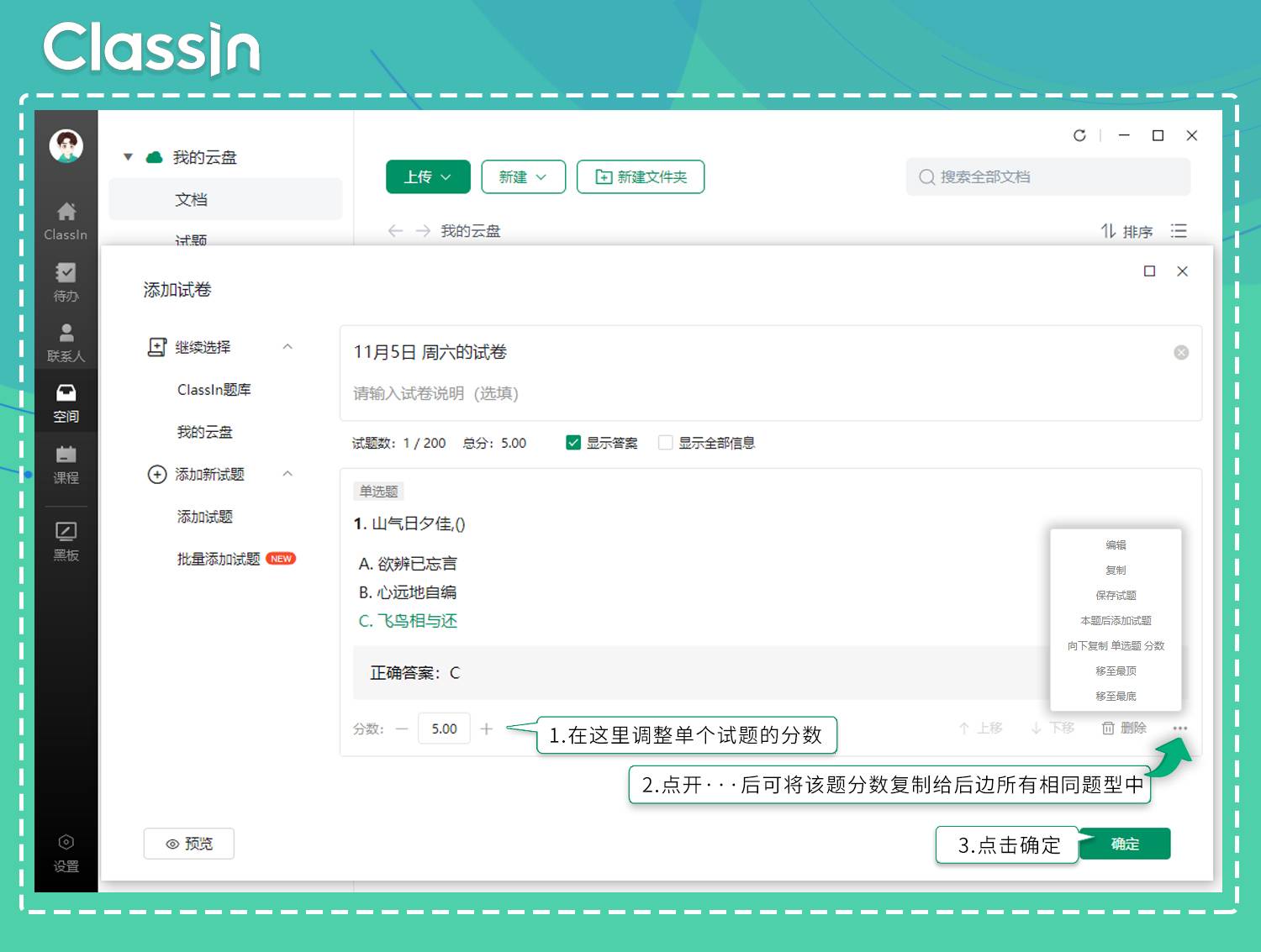Select 我的云盘 under 继续选择
The width and height of the screenshot is (1261, 952).
tap(204, 432)
